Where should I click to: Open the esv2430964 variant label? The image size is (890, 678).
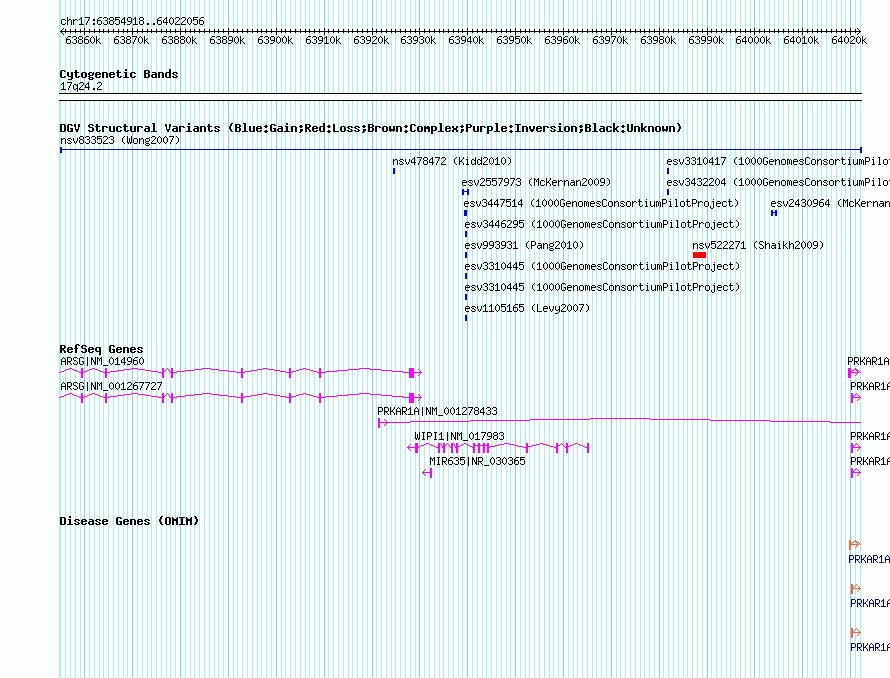tap(830, 203)
